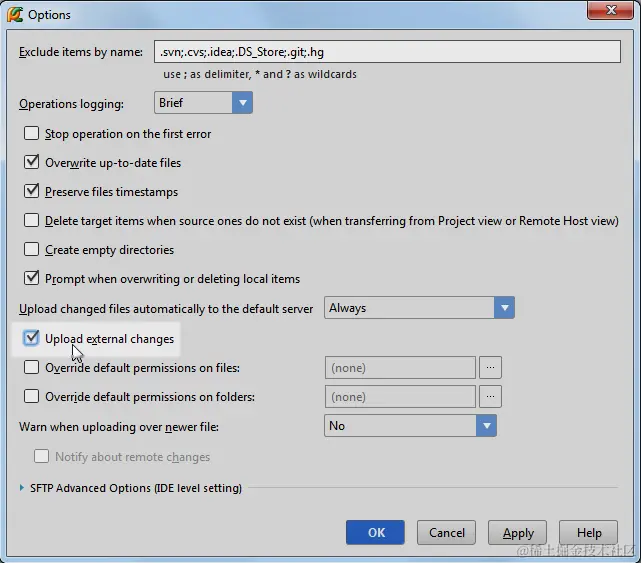641x563 pixels.
Task: Open the browse button for folder permissions
Action: 490,397
